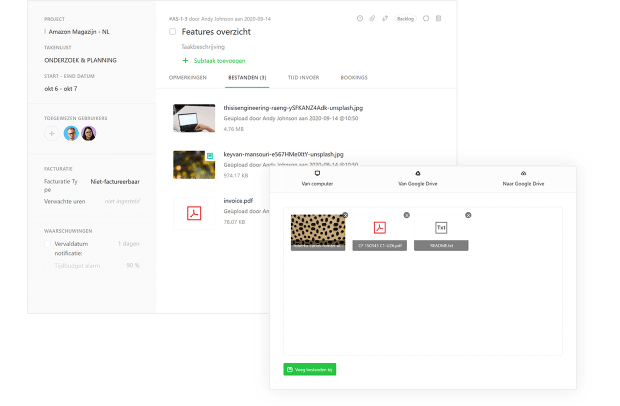The image size is (620, 406).
Task: Click the paperclip attachment icon in task header
Action: click(x=372, y=18)
